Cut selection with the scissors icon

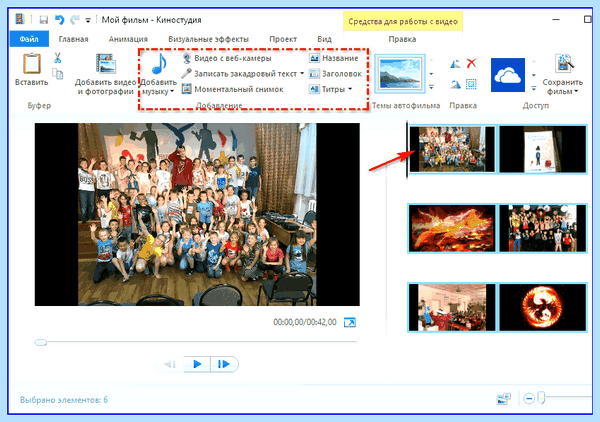[57, 58]
